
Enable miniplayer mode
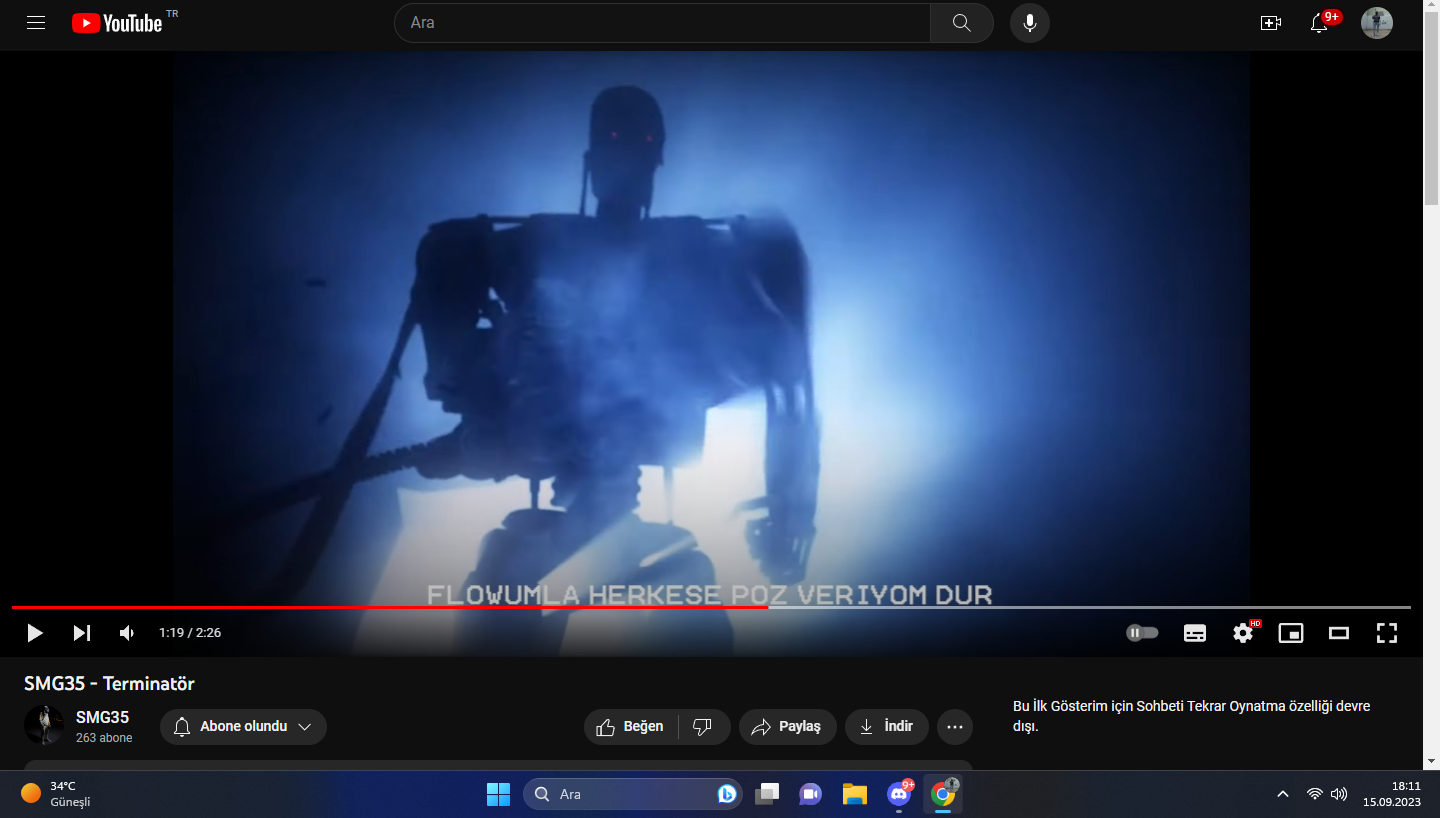click(x=1291, y=633)
